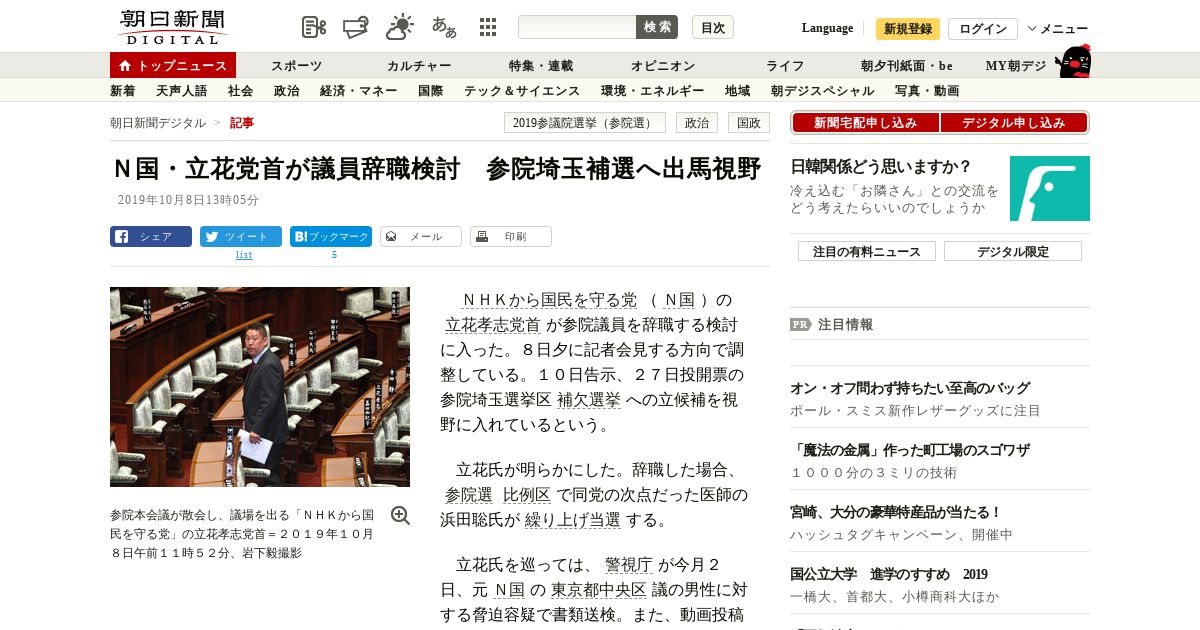The image size is (1200, 630).
Task: Switch to 注目の有料ニュース tab
Action: [867, 251]
